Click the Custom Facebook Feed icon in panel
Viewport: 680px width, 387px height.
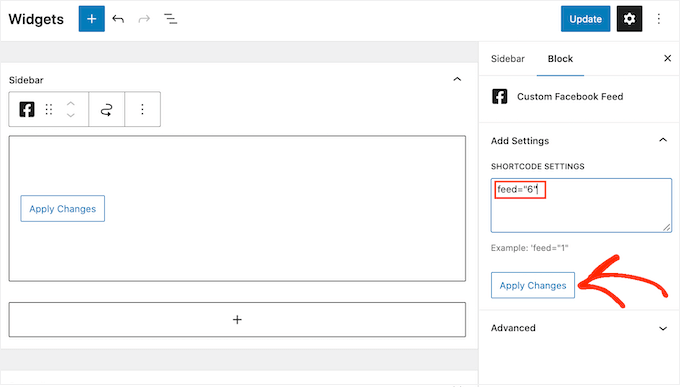500,96
